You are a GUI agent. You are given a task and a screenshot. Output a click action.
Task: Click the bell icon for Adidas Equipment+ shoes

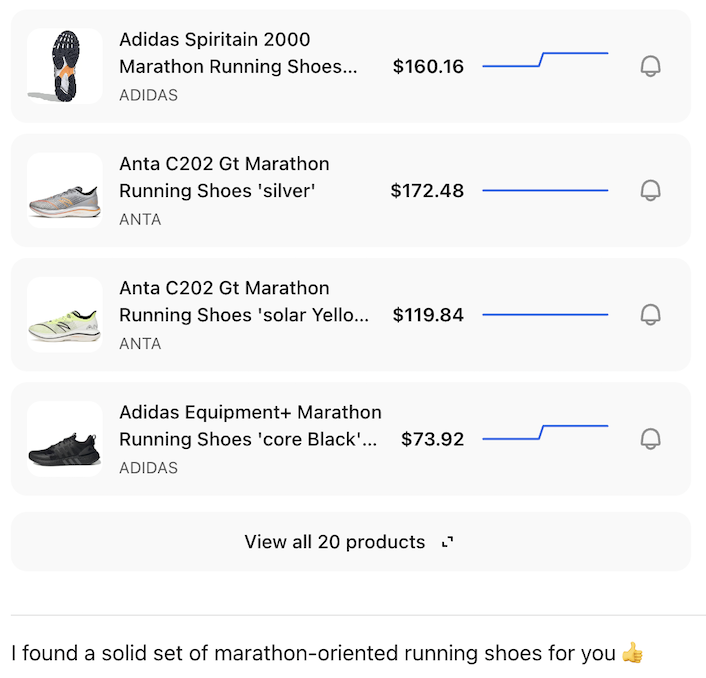click(650, 439)
